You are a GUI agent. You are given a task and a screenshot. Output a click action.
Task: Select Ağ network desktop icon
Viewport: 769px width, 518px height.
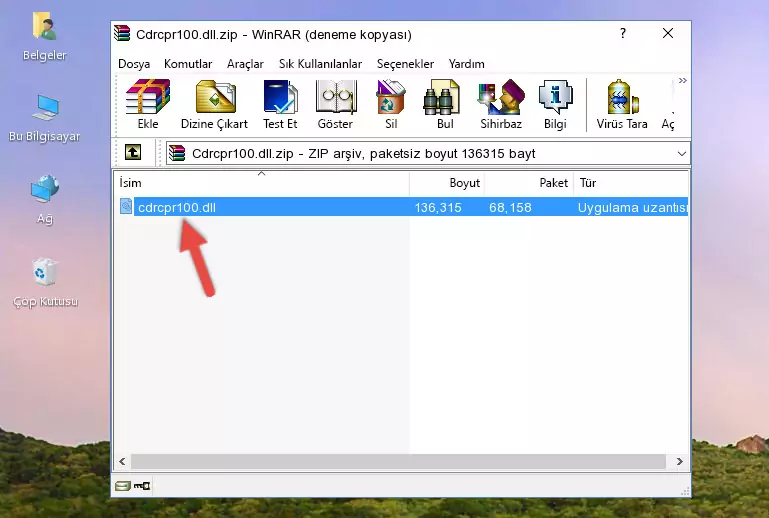(x=45, y=200)
